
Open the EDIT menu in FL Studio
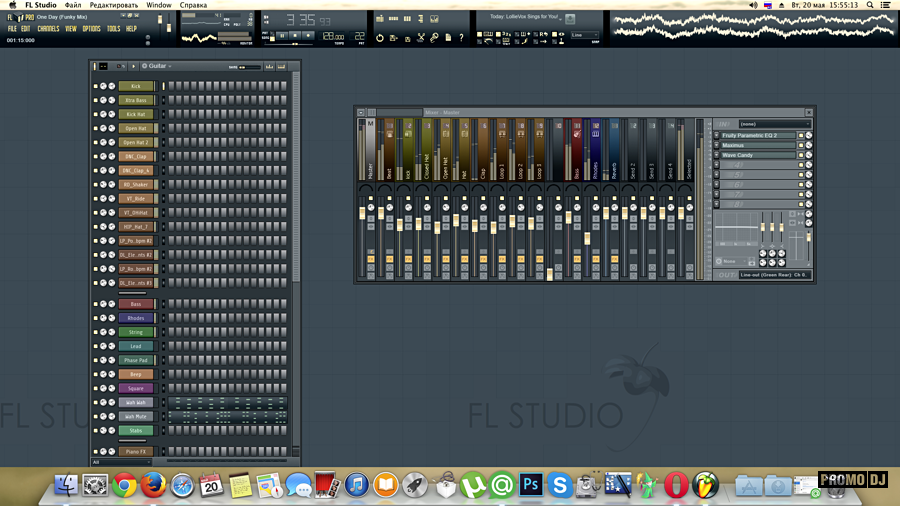(26, 29)
